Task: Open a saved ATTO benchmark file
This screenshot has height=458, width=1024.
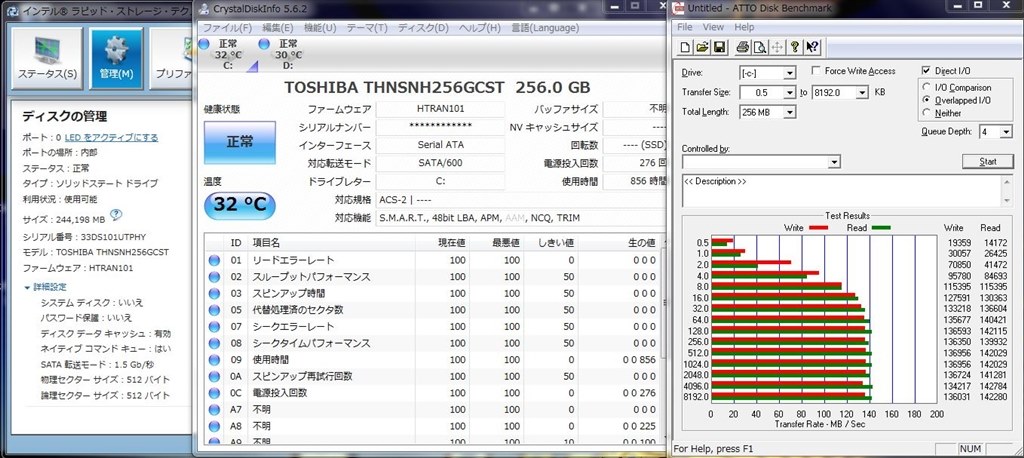Action: pyautogui.click(x=702, y=47)
